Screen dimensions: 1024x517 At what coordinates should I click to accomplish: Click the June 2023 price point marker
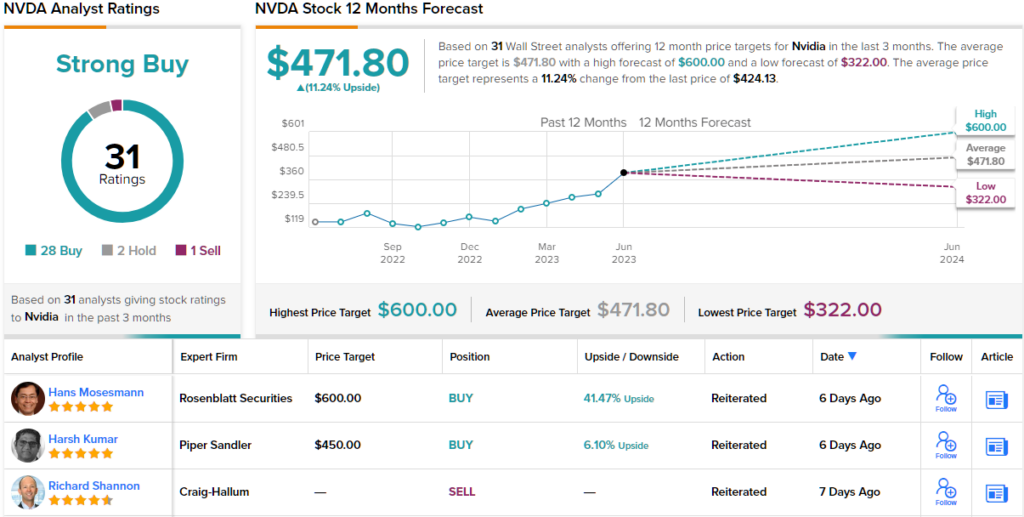pyautogui.click(x=624, y=172)
